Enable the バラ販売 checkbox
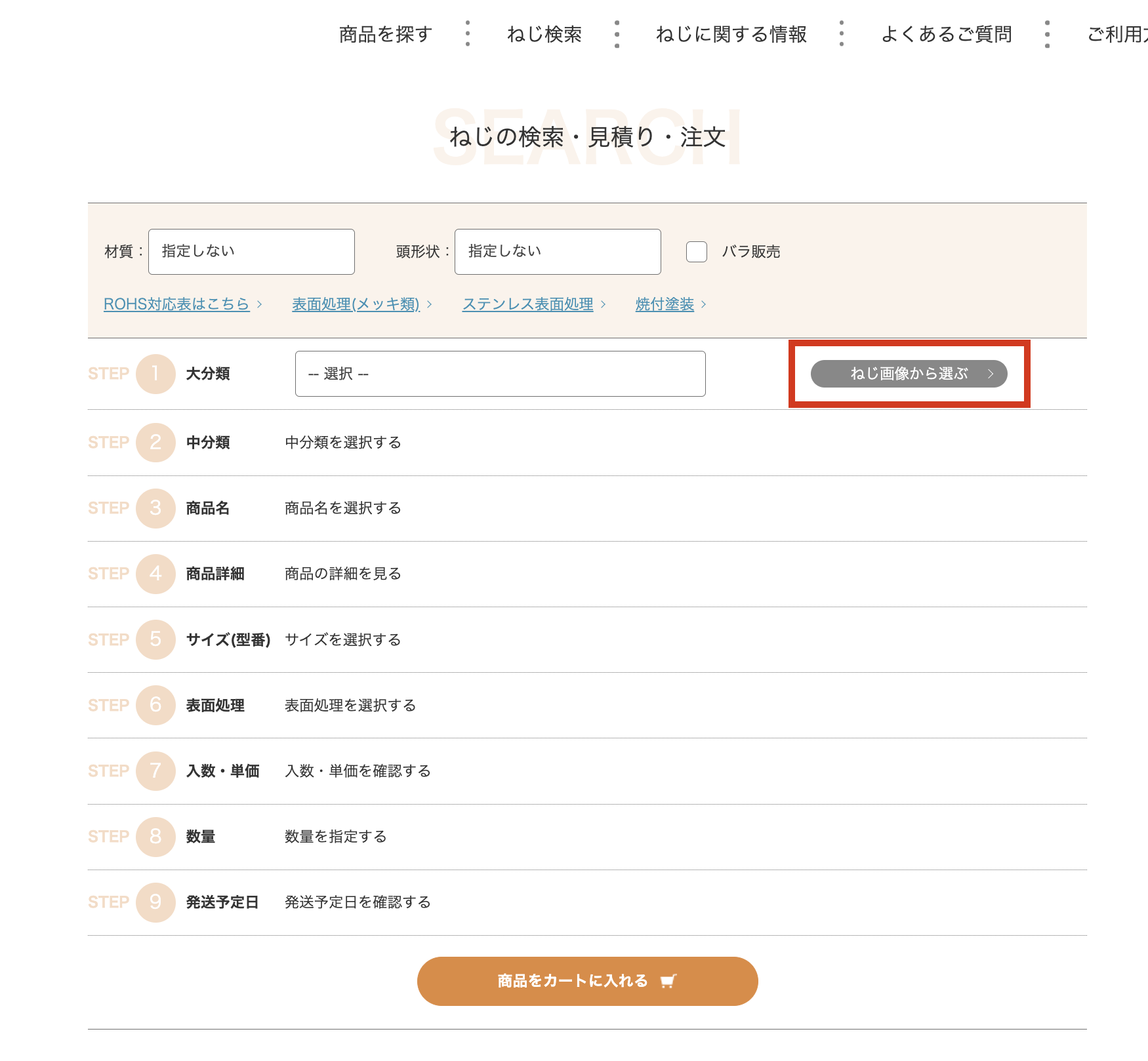This screenshot has width=1148, height=1061. pyautogui.click(x=696, y=252)
